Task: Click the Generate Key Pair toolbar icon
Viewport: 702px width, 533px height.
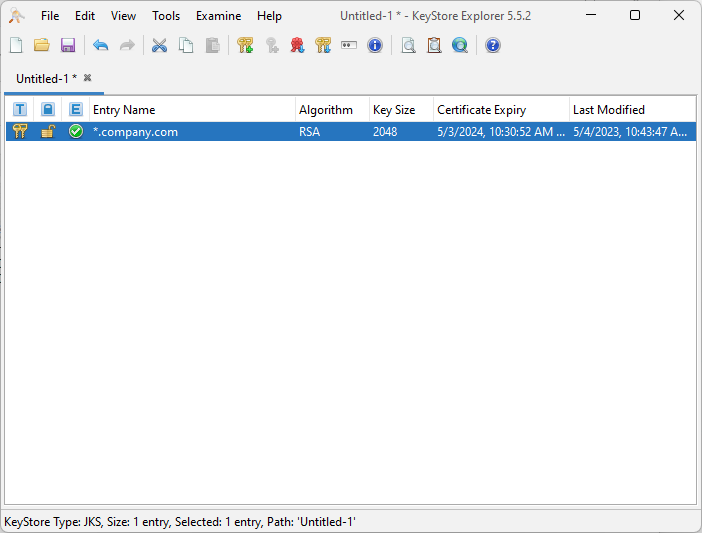Action: [245, 45]
